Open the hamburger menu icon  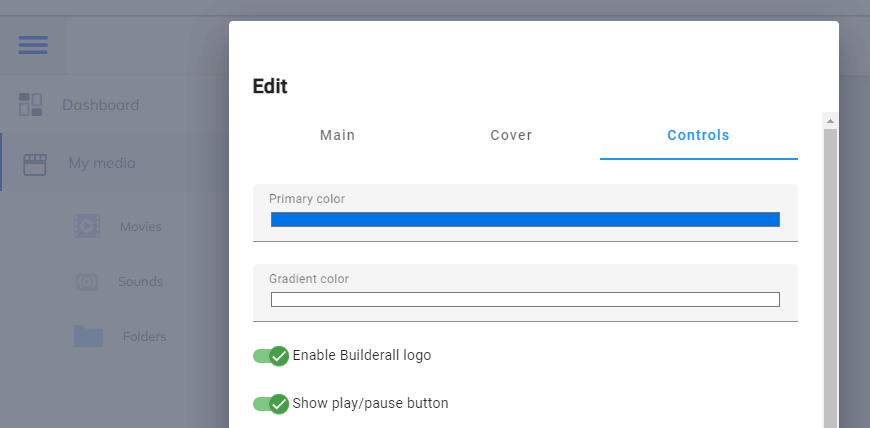click(x=33, y=45)
